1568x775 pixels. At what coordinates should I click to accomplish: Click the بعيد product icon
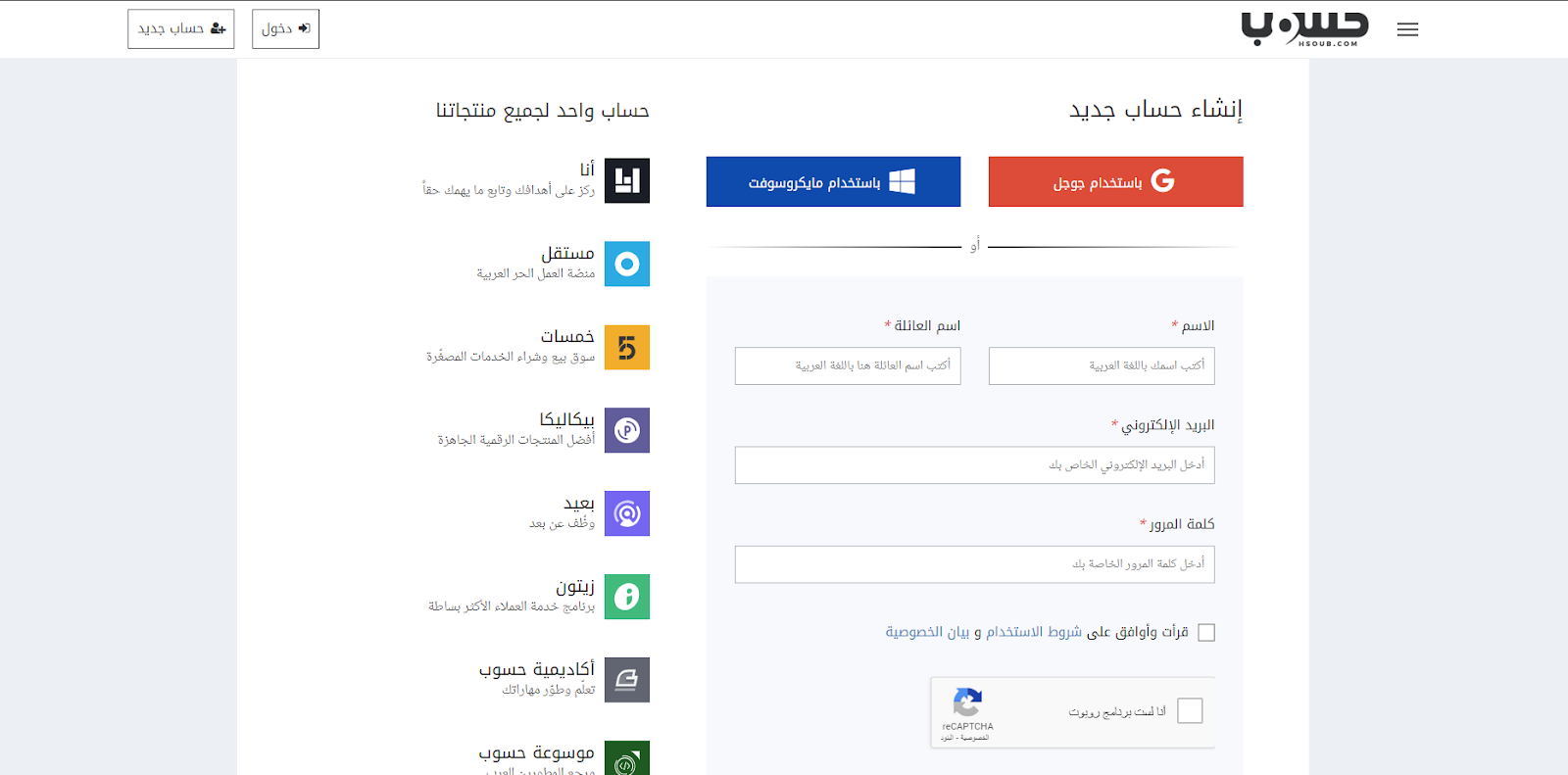coord(627,513)
